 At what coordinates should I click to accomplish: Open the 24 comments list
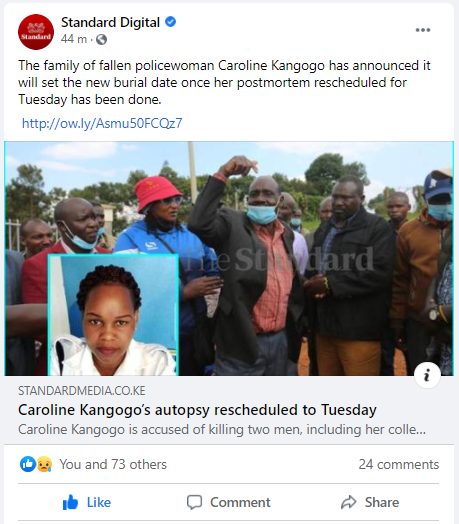tap(398, 465)
